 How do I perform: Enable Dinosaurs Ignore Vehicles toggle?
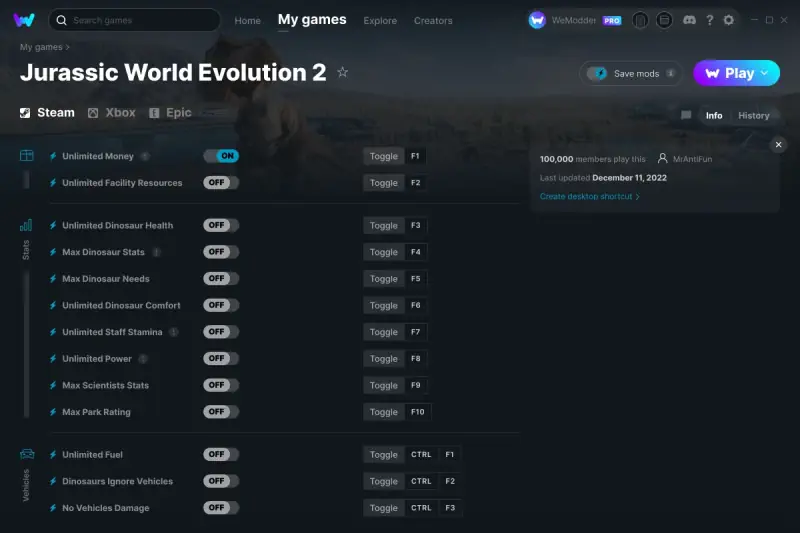[221, 481]
